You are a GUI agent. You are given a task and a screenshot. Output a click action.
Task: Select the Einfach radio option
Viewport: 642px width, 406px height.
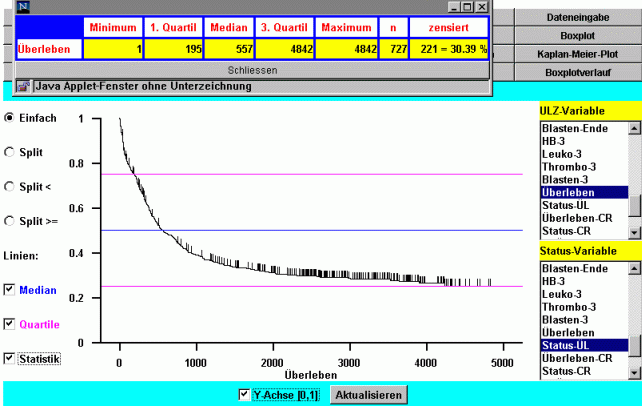point(9,118)
